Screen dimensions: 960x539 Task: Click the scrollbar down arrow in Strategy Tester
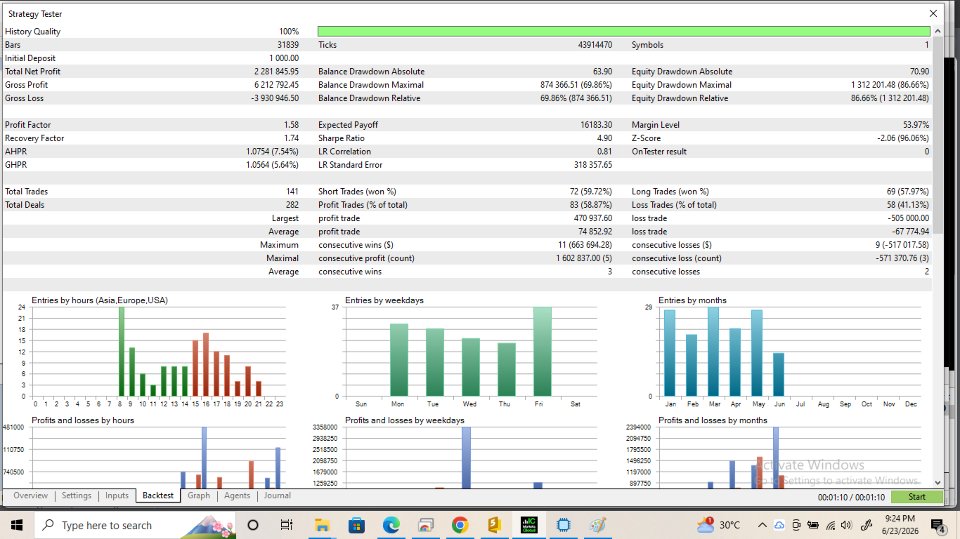[x=937, y=483]
